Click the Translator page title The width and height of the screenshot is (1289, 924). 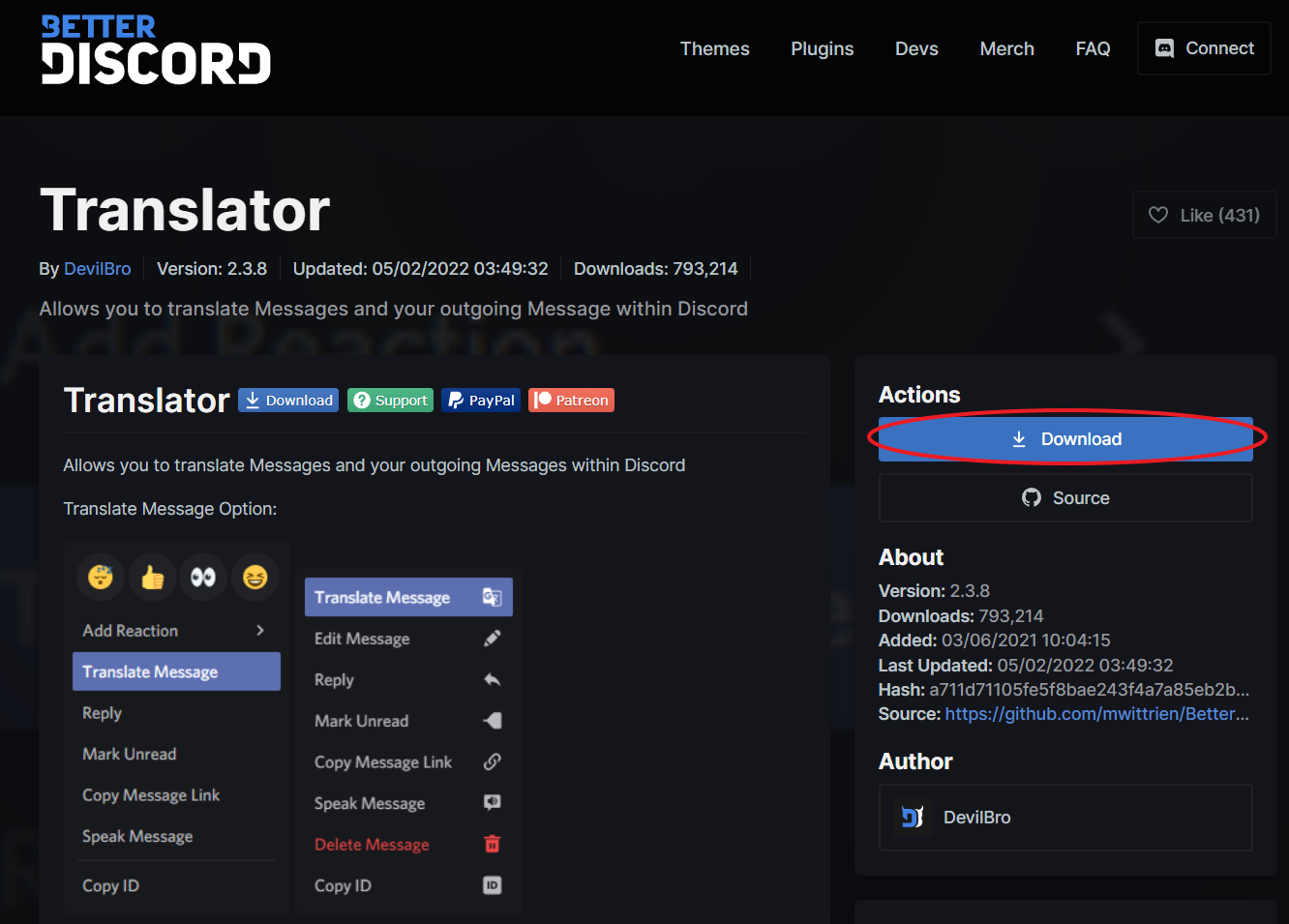coord(185,210)
